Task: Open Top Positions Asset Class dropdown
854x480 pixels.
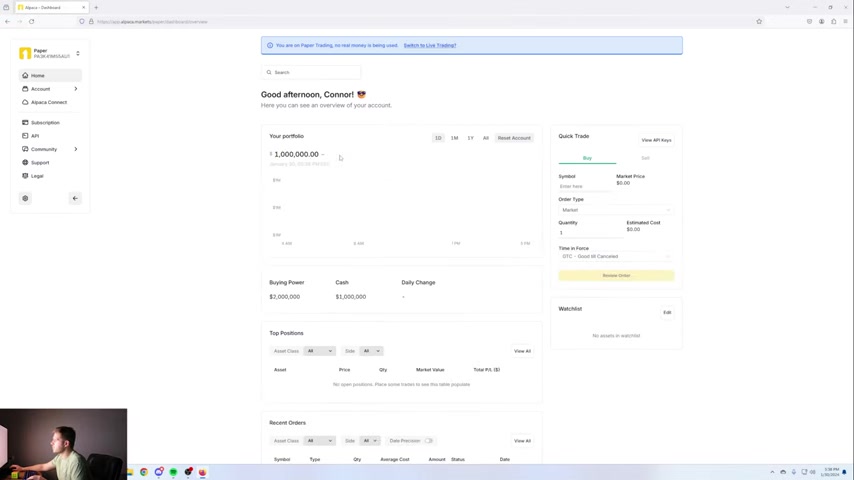Action: (x=319, y=351)
